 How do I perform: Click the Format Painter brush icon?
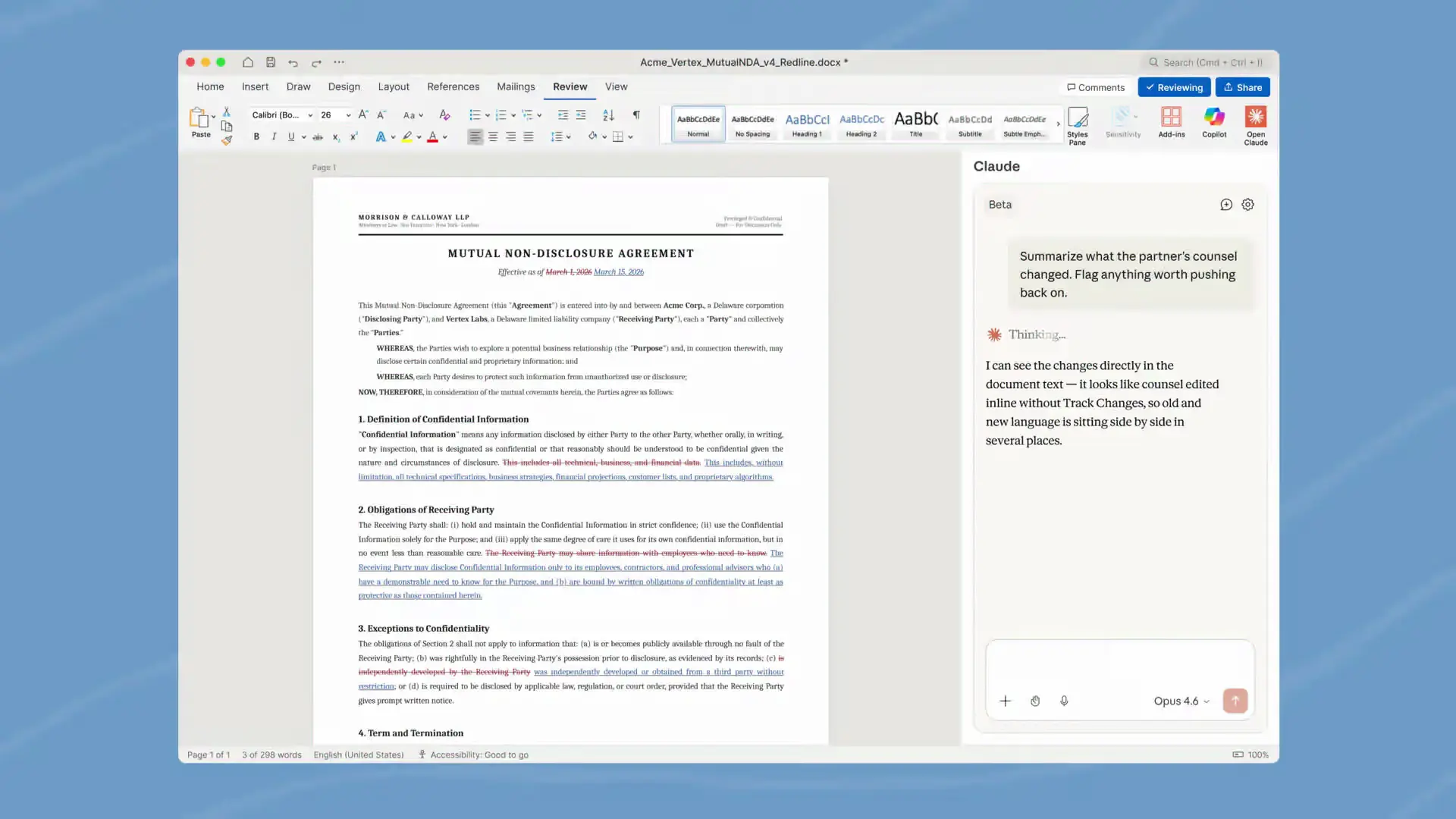coord(226,140)
